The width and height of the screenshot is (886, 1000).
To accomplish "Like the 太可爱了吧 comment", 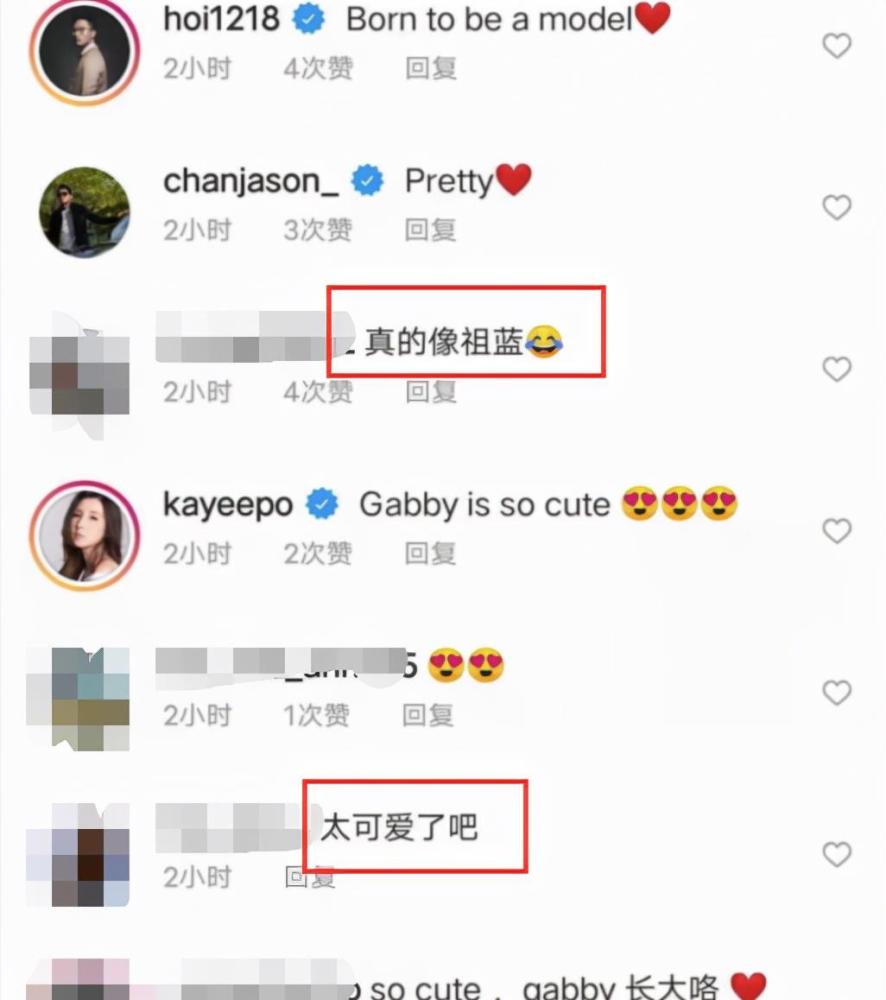I will point(836,855).
